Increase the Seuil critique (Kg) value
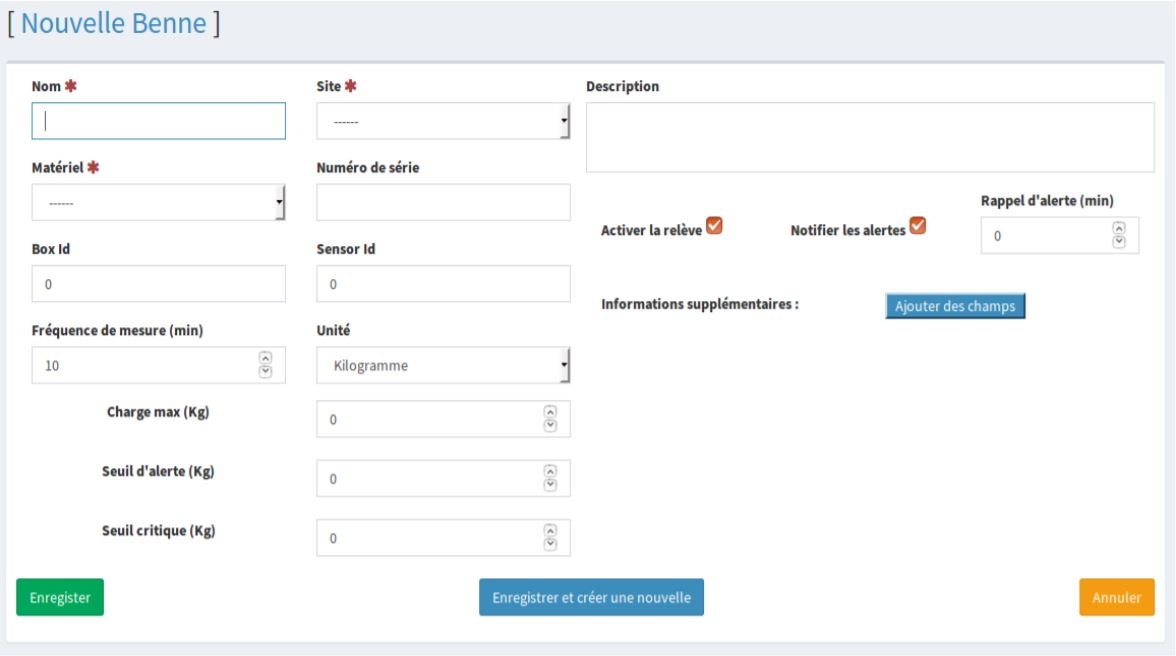Image resolution: width=1176 pixels, height=656 pixels. click(549, 531)
